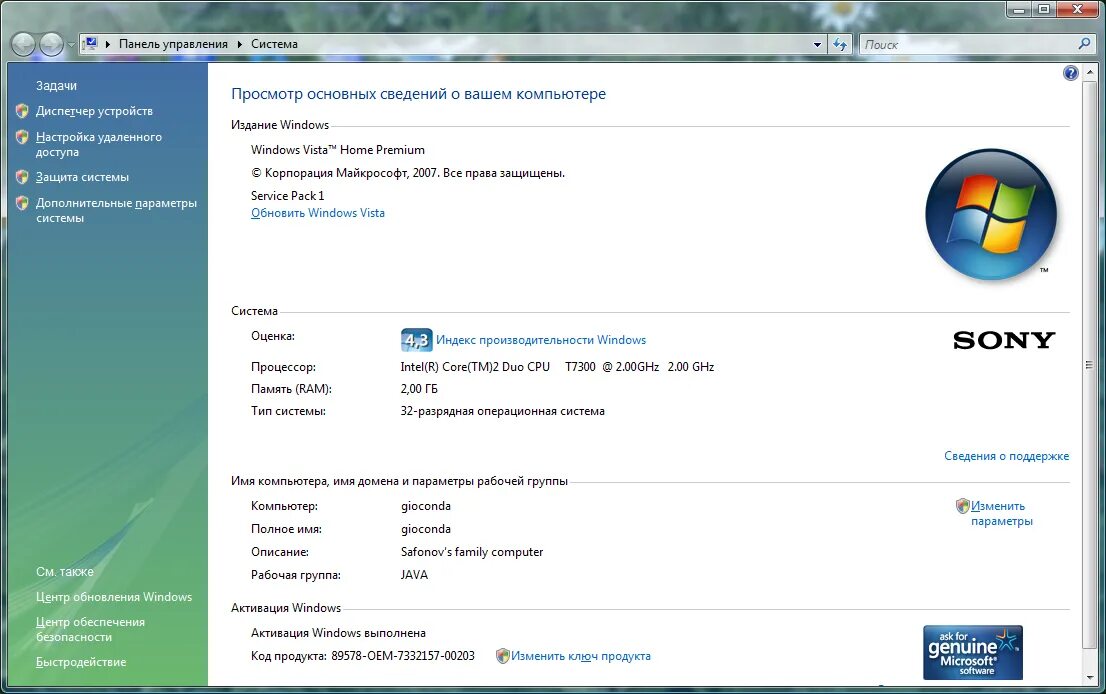
Task: Click shield icon beside Изменить ключ продукта
Action: point(502,656)
